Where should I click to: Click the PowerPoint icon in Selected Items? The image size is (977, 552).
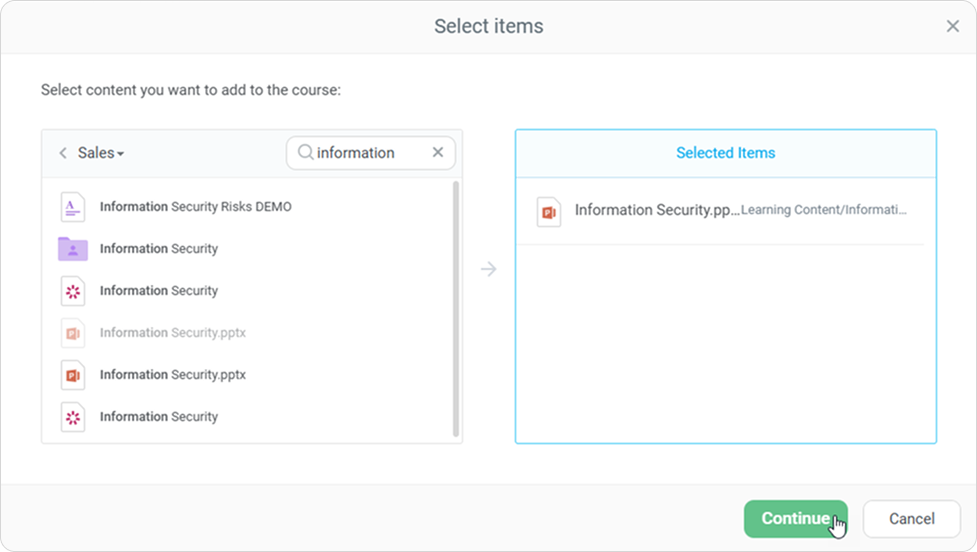pyautogui.click(x=548, y=211)
